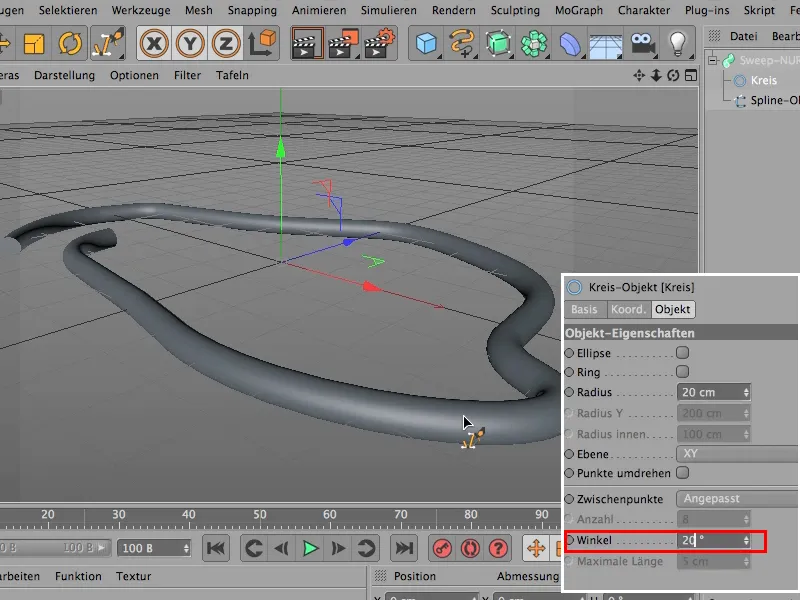This screenshot has width=800, height=600.
Task: Step one frame forward
Action: click(338, 548)
